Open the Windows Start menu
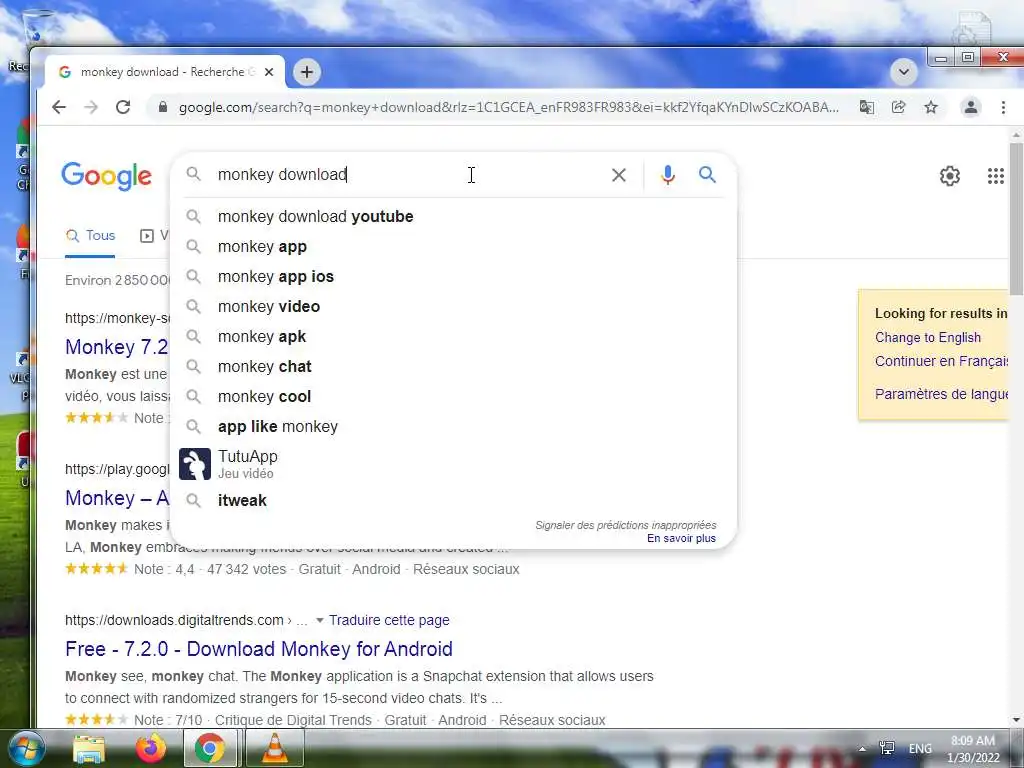This screenshot has height=768, width=1024. coord(26,748)
